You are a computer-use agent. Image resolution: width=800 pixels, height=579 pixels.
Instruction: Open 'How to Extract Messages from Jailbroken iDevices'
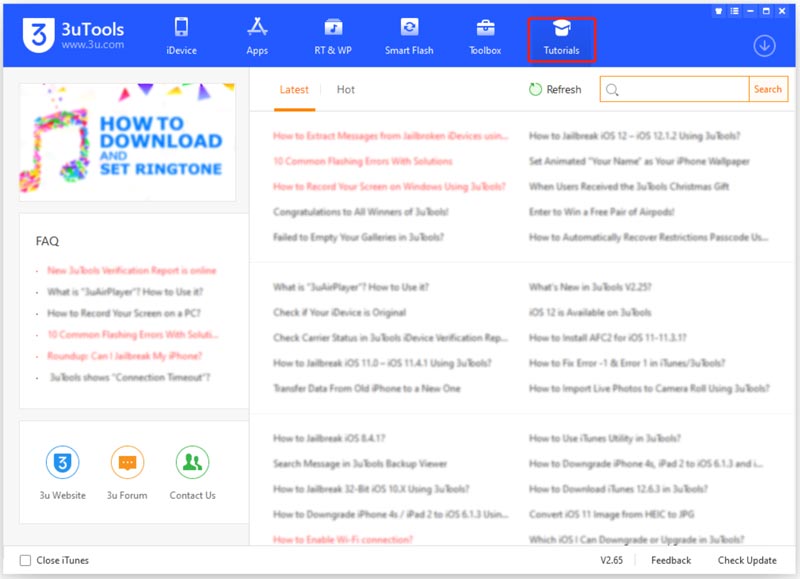click(390, 136)
